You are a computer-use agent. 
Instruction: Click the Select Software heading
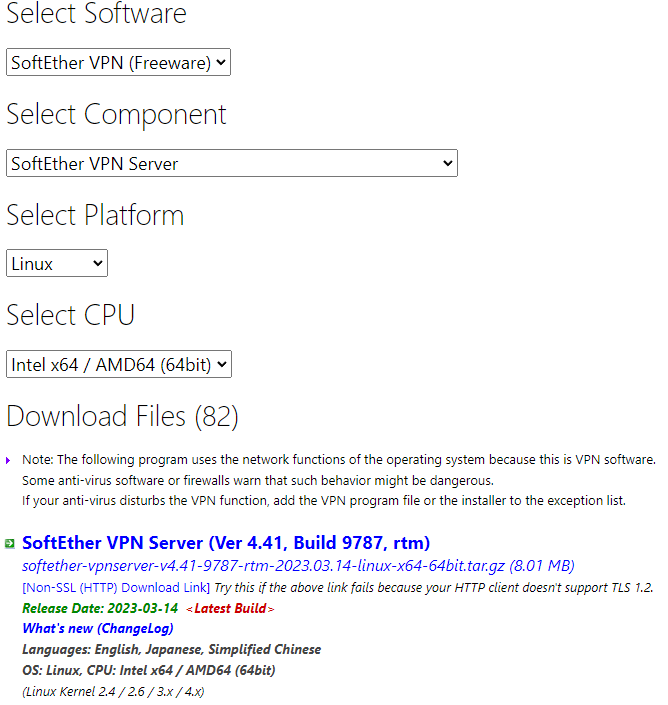[96, 13]
